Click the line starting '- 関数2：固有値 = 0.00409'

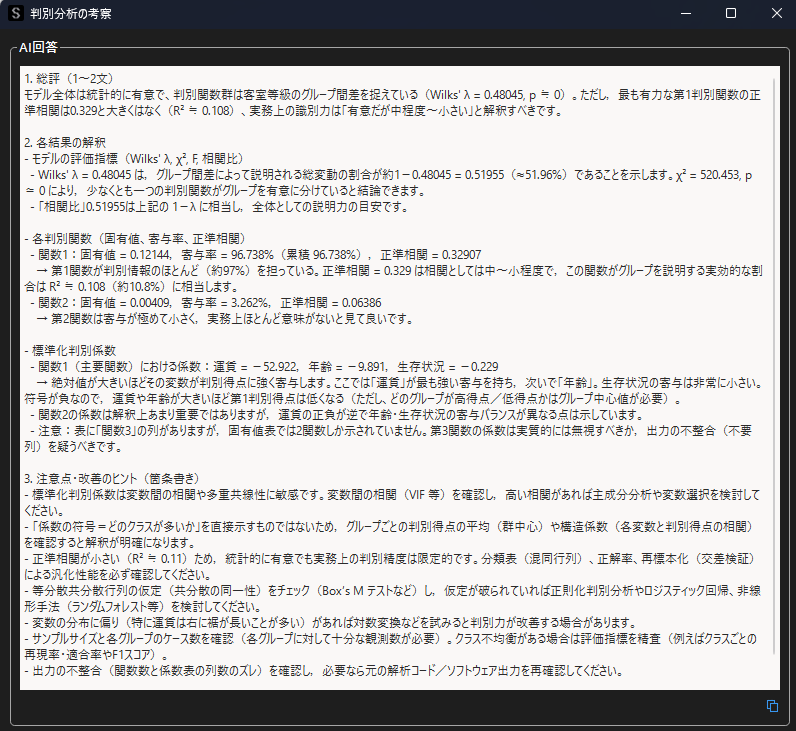(206, 303)
